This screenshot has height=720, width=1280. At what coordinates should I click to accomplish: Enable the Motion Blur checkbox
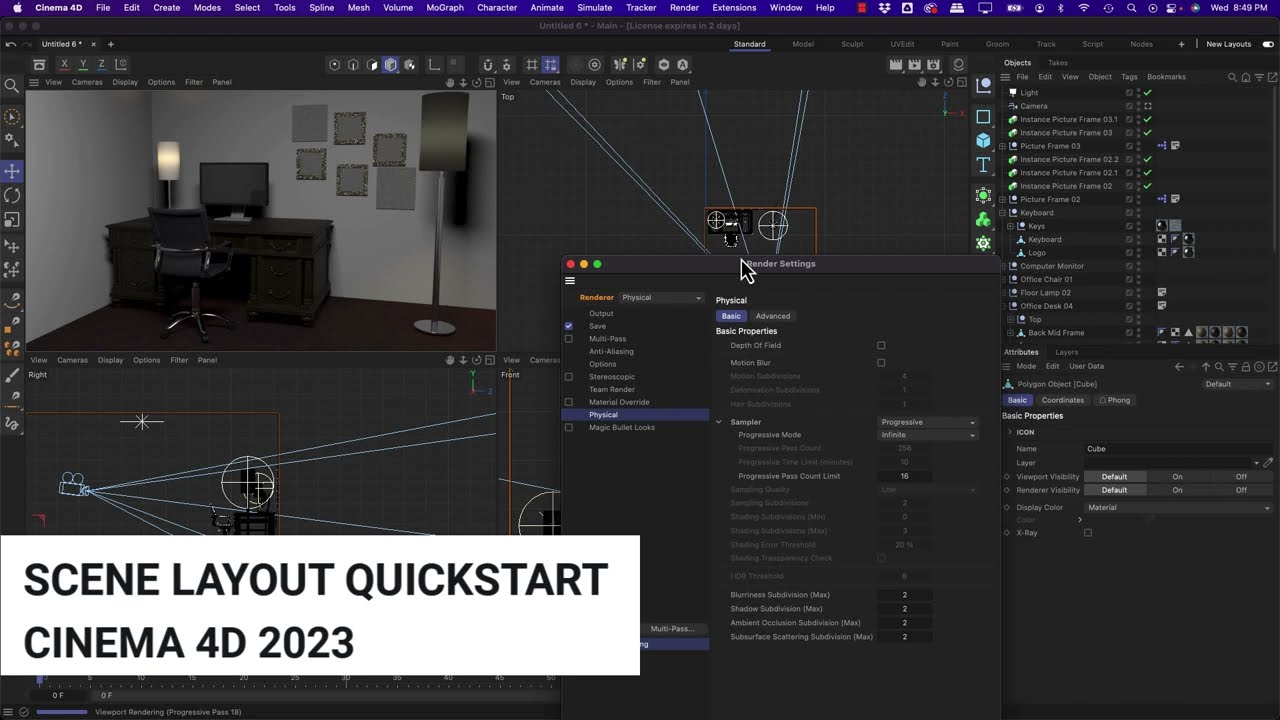click(x=881, y=363)
